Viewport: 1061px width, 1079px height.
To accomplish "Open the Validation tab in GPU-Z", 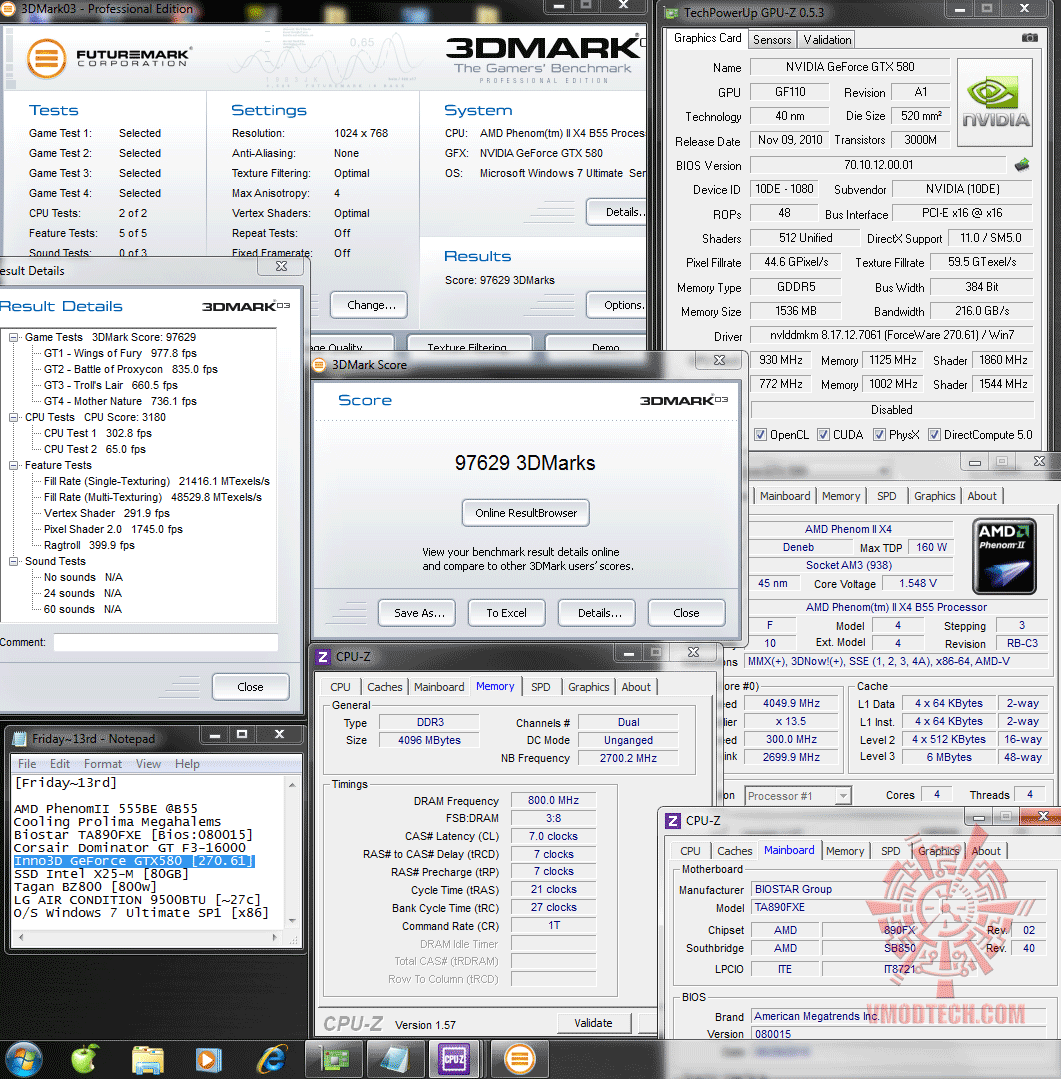I will tap(827, 40).
